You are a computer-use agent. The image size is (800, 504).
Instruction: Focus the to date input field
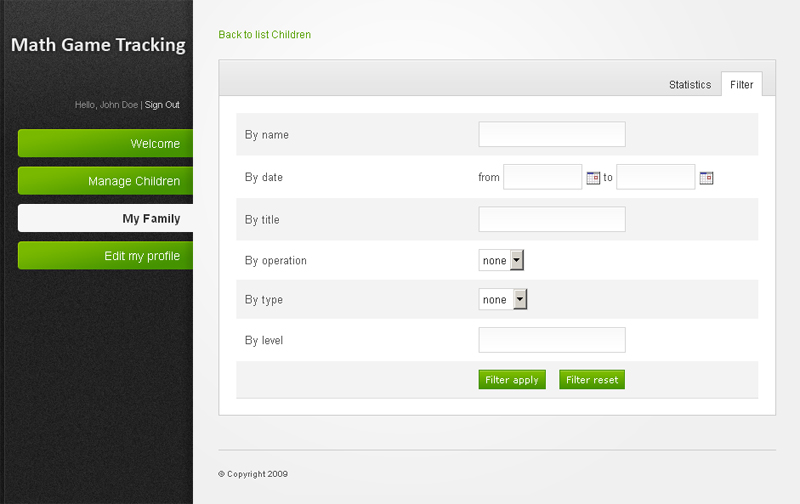pyautogui.click(x=656, y=177)
